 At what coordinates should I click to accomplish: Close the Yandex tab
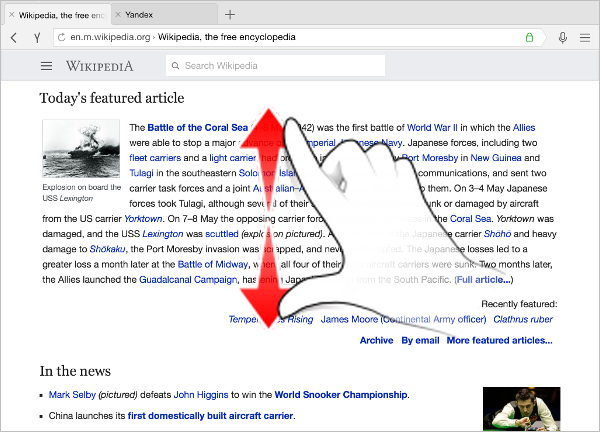click(x=118, y=15)
